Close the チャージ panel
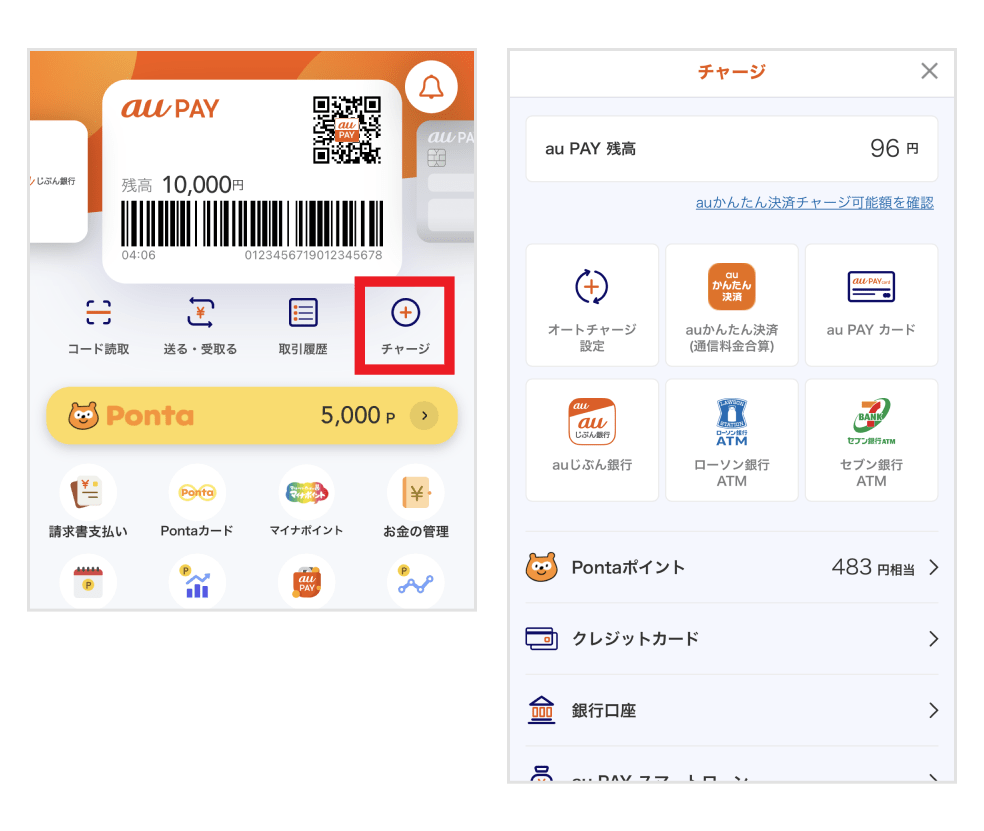 929,71
